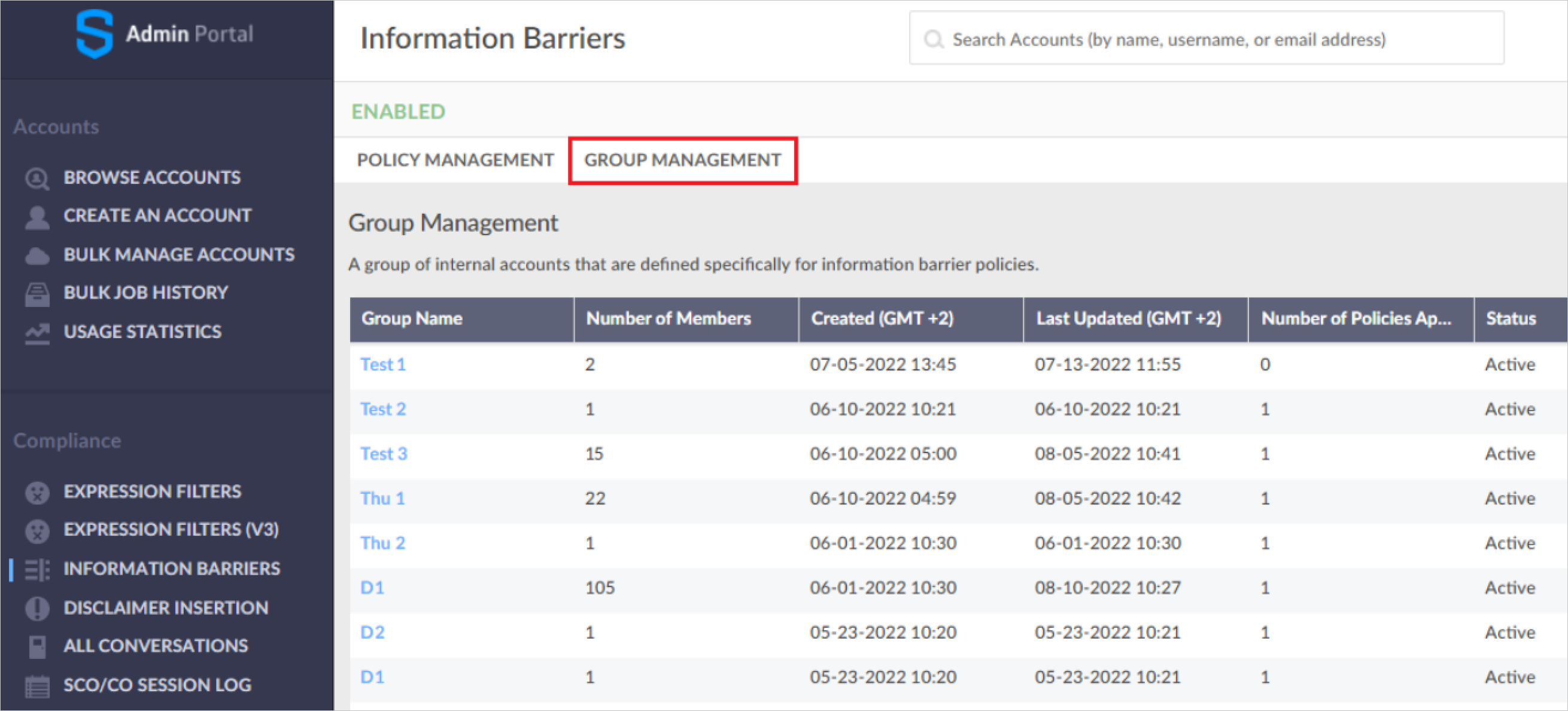Open the Test 3 group link
The height and width of the screenshot is (711, 1568).
(384, 454)
